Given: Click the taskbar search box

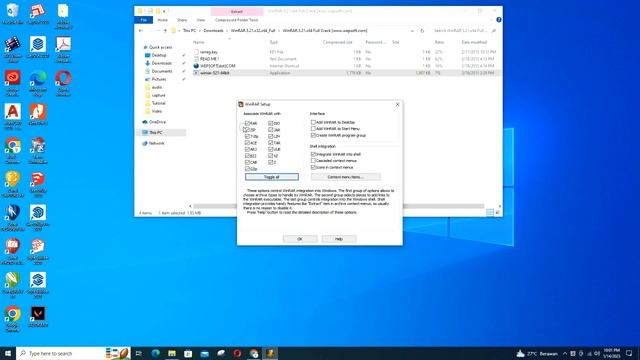Looking at the screenshot, I should click(73, 353).
